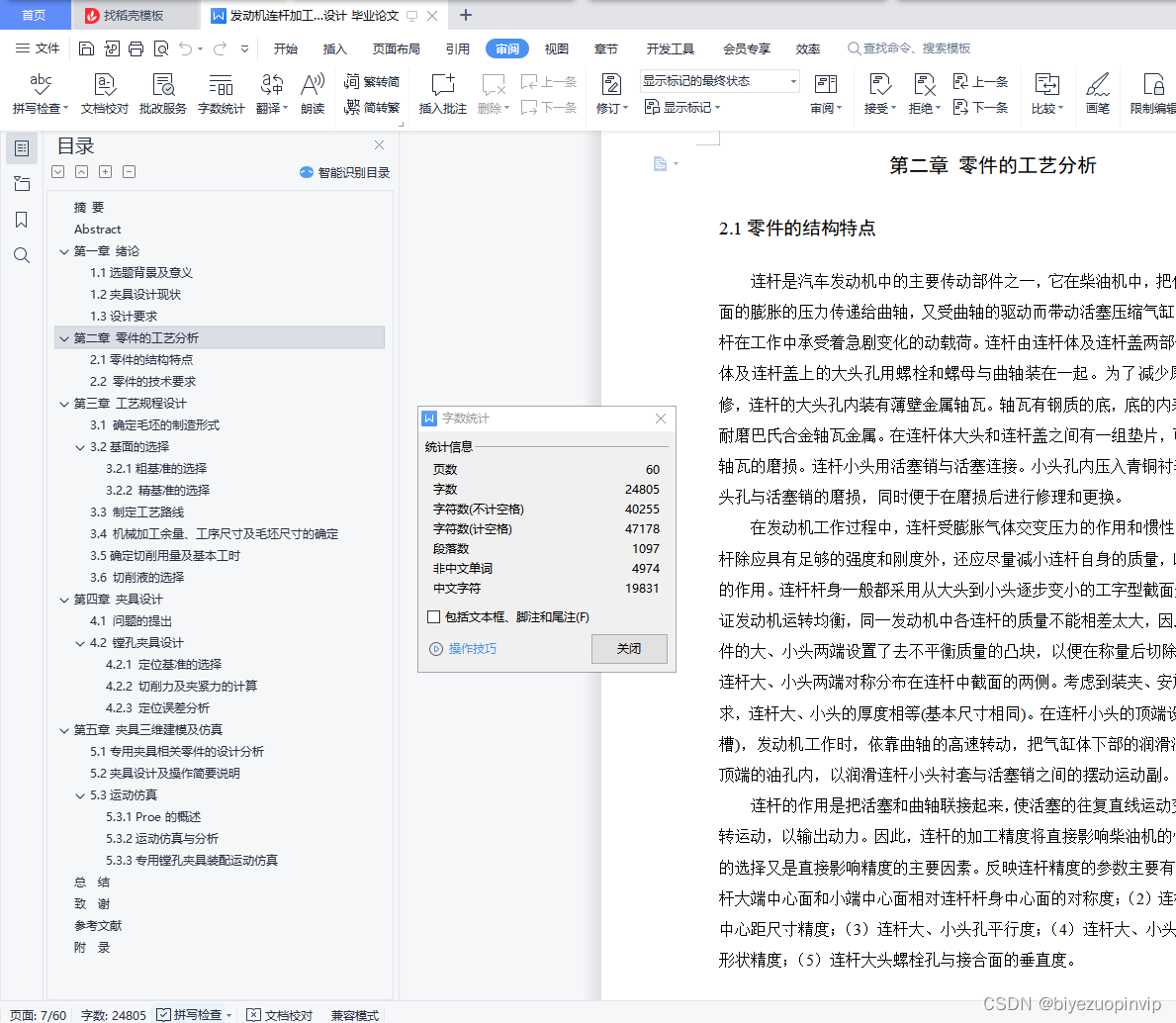Click the 比较 compare documents icon

click(x=1046, y=84)
